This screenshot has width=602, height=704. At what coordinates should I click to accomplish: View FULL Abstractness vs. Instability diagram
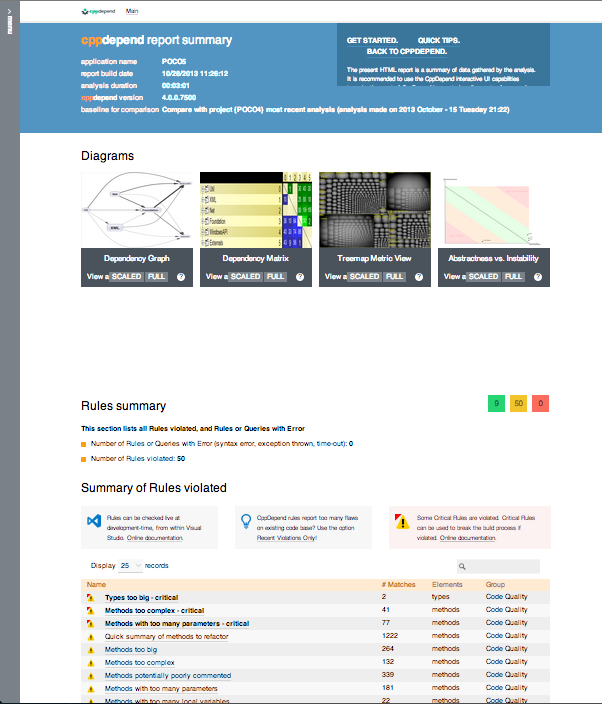pos(513,277)
